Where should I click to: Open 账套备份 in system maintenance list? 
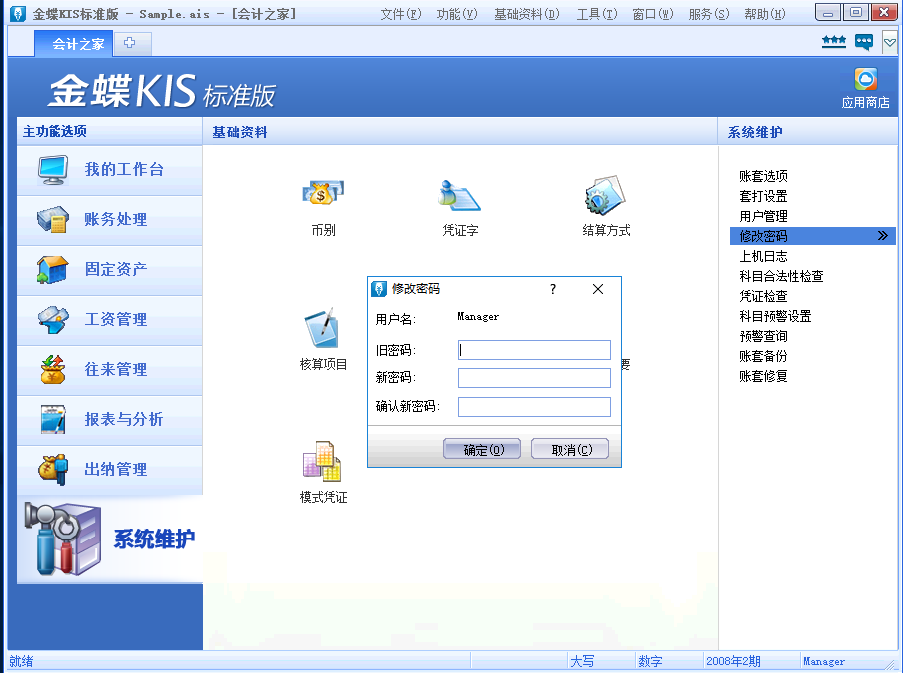point(763,356)
